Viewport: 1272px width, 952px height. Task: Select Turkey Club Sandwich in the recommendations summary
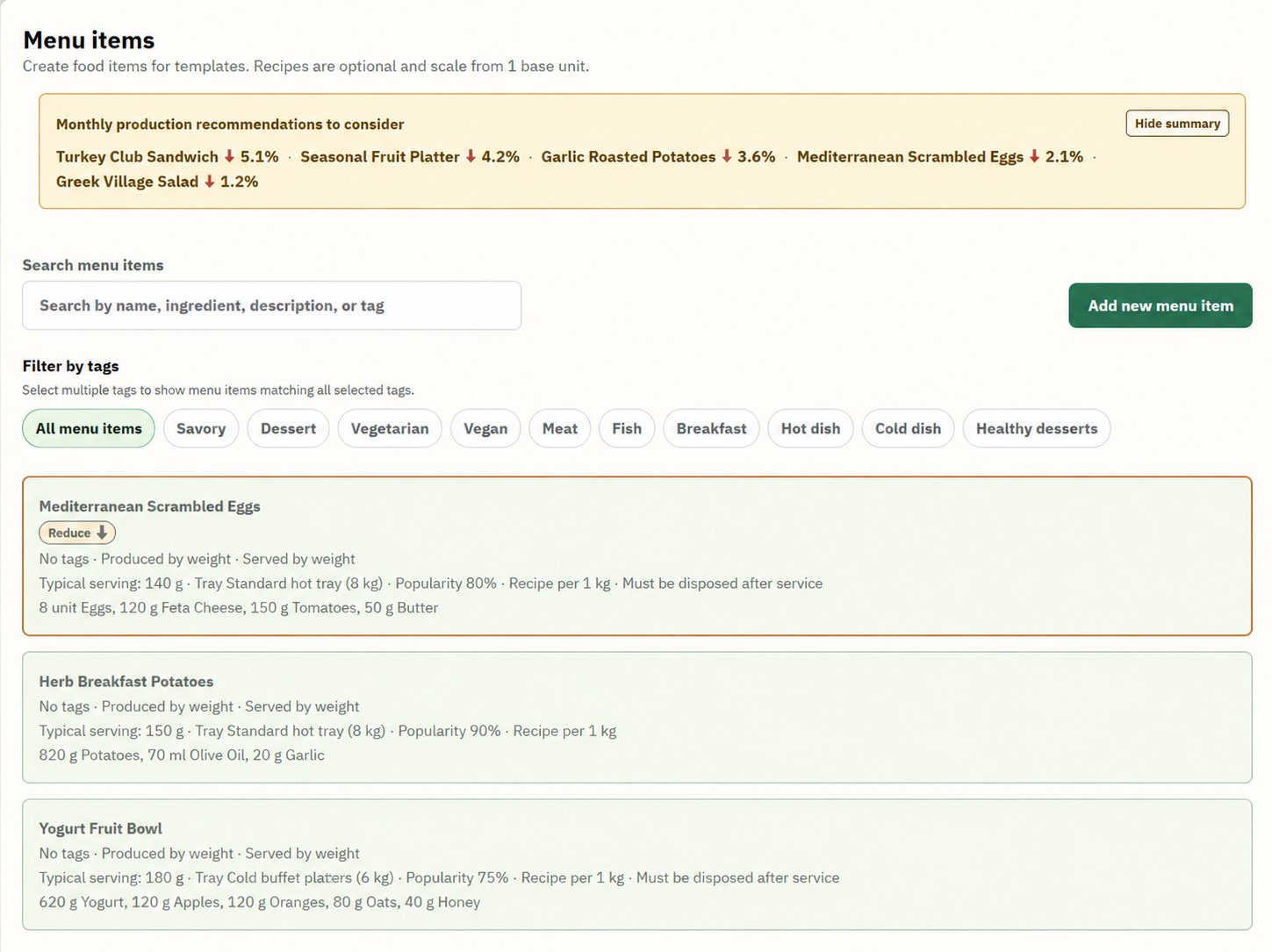click(x=137, y=156)
